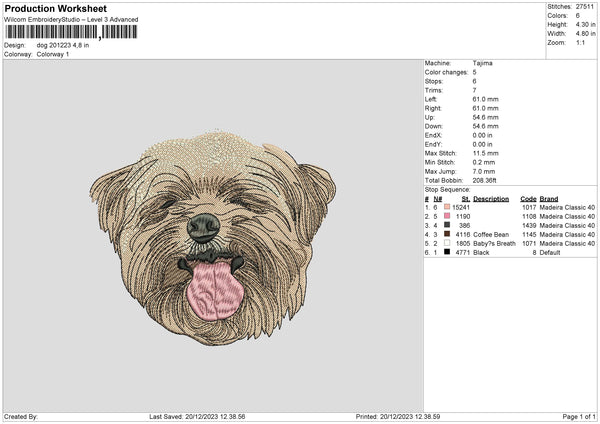Pick the dark gray swatch in stop 3

coord(447,225)
